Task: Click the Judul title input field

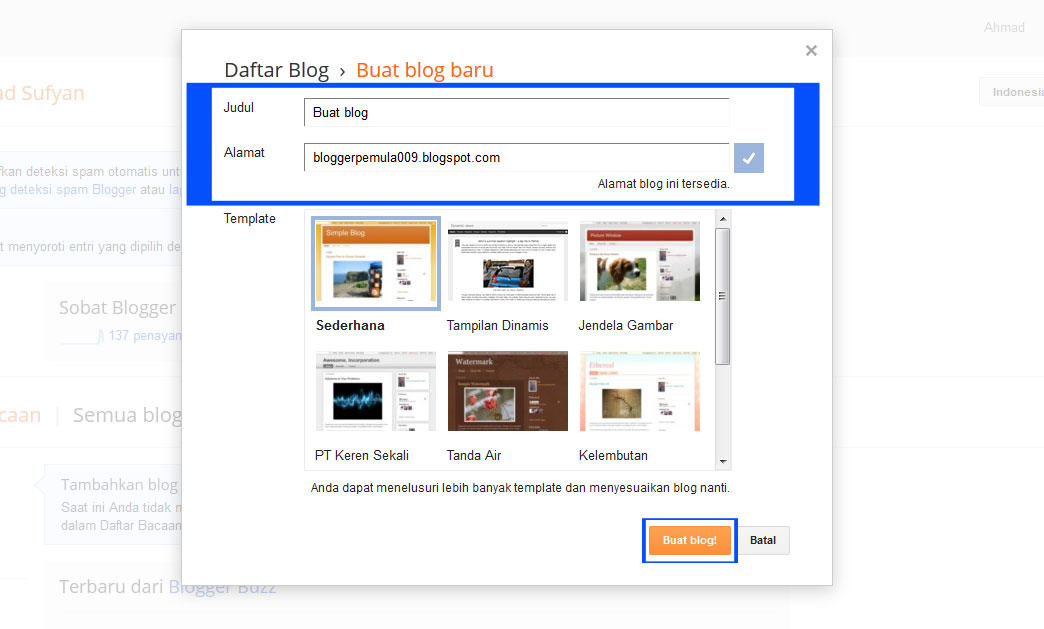Action: 516,112
